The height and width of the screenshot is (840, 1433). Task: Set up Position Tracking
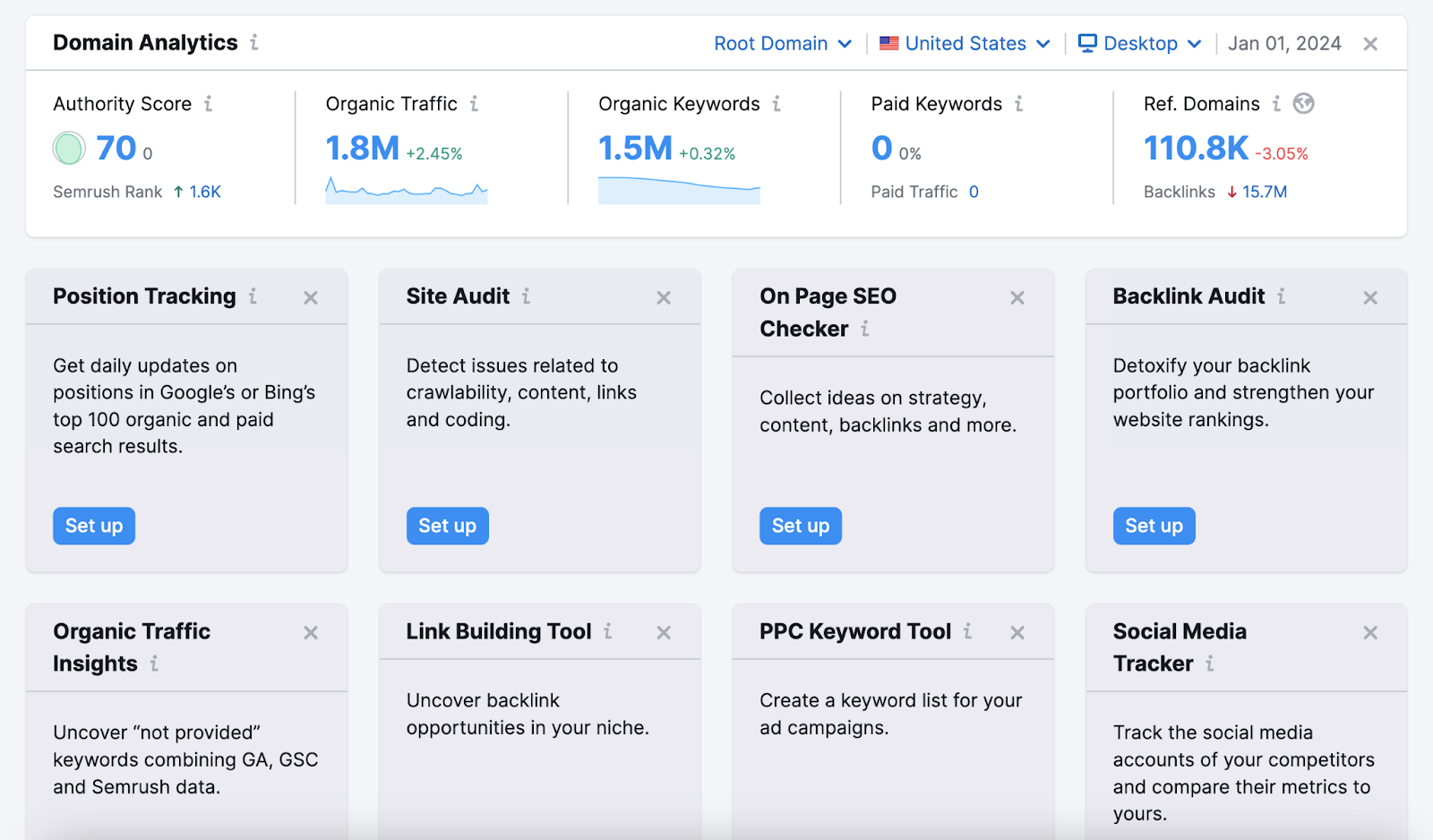pos(93,526)
